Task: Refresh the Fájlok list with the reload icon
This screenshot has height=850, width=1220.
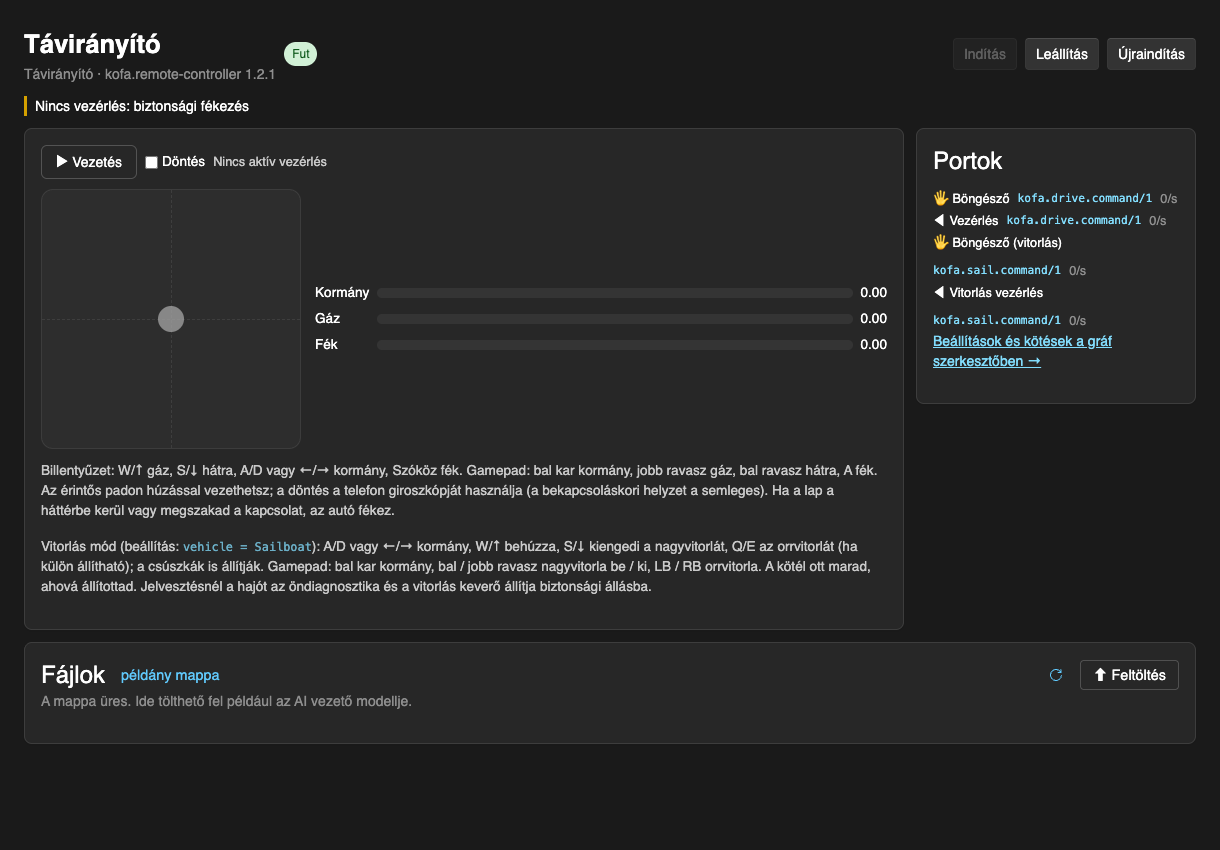Action: tap(1056, 675)
